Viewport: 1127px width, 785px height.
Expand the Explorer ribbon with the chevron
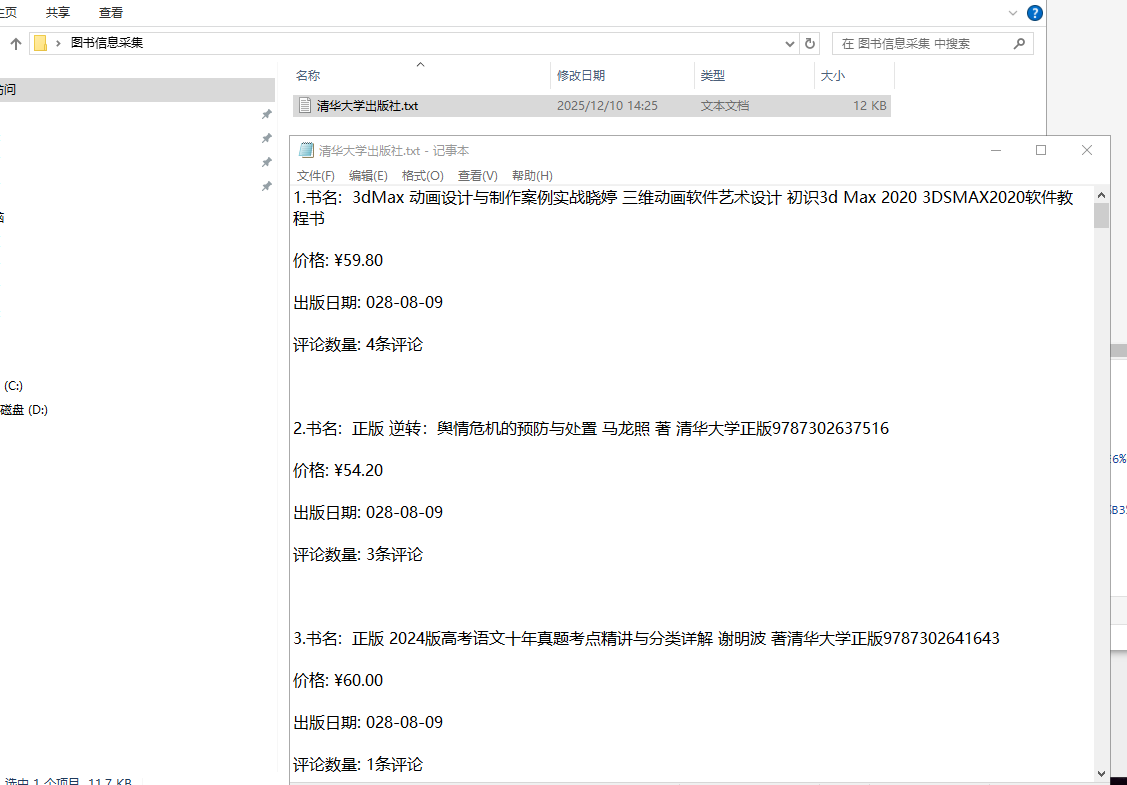point(1013,12)
